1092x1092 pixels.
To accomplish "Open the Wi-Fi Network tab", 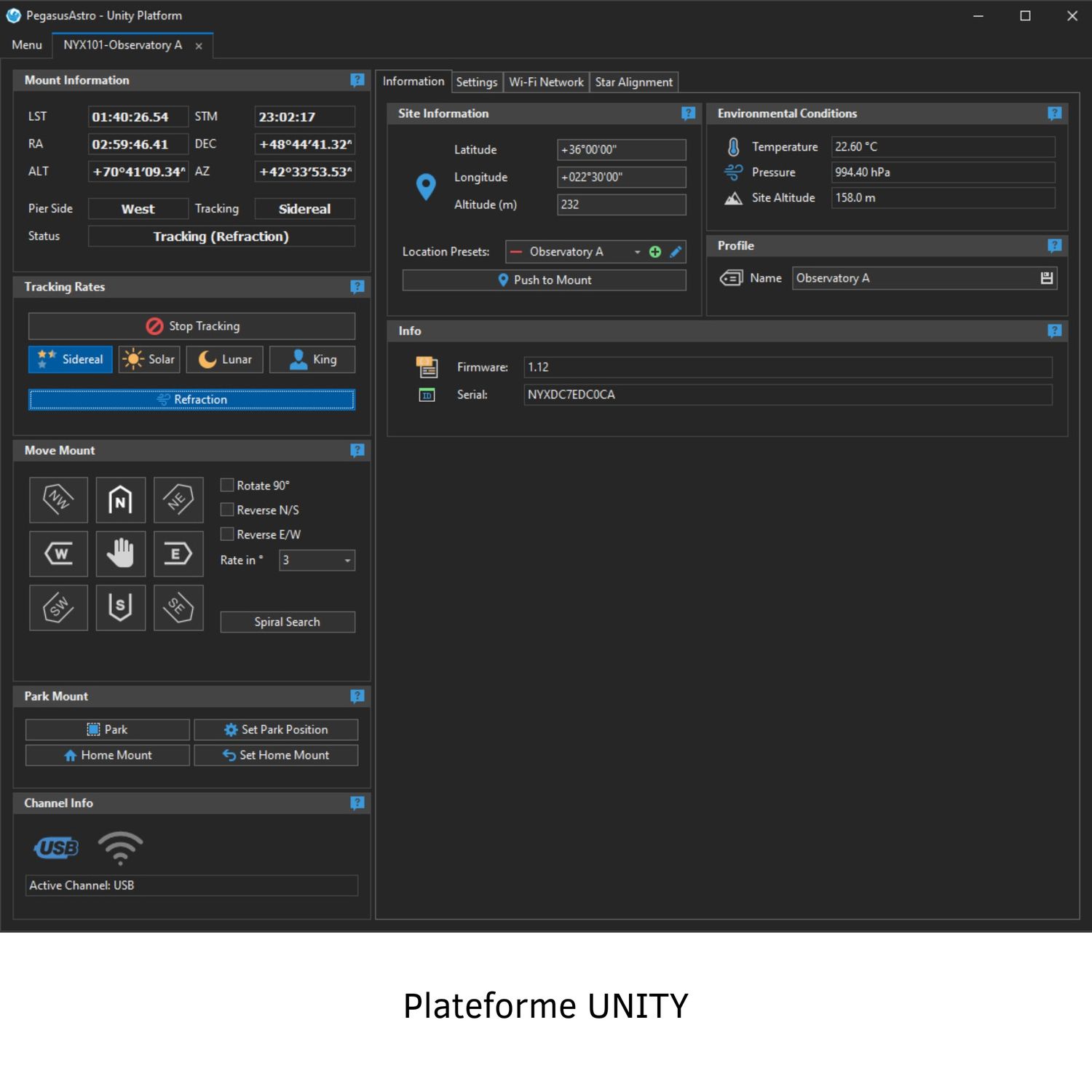I will [x=546, y=82].
